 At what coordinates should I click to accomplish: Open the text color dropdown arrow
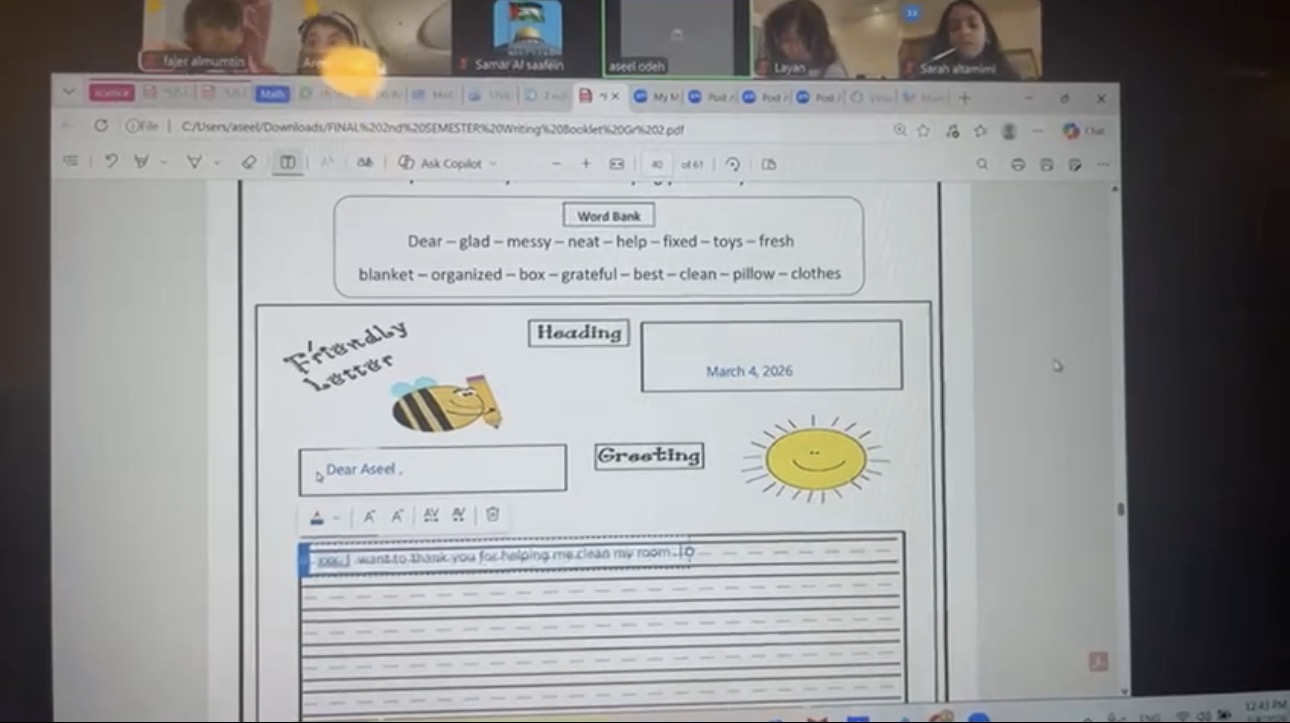pyautogui.click(x=336, y=518)
